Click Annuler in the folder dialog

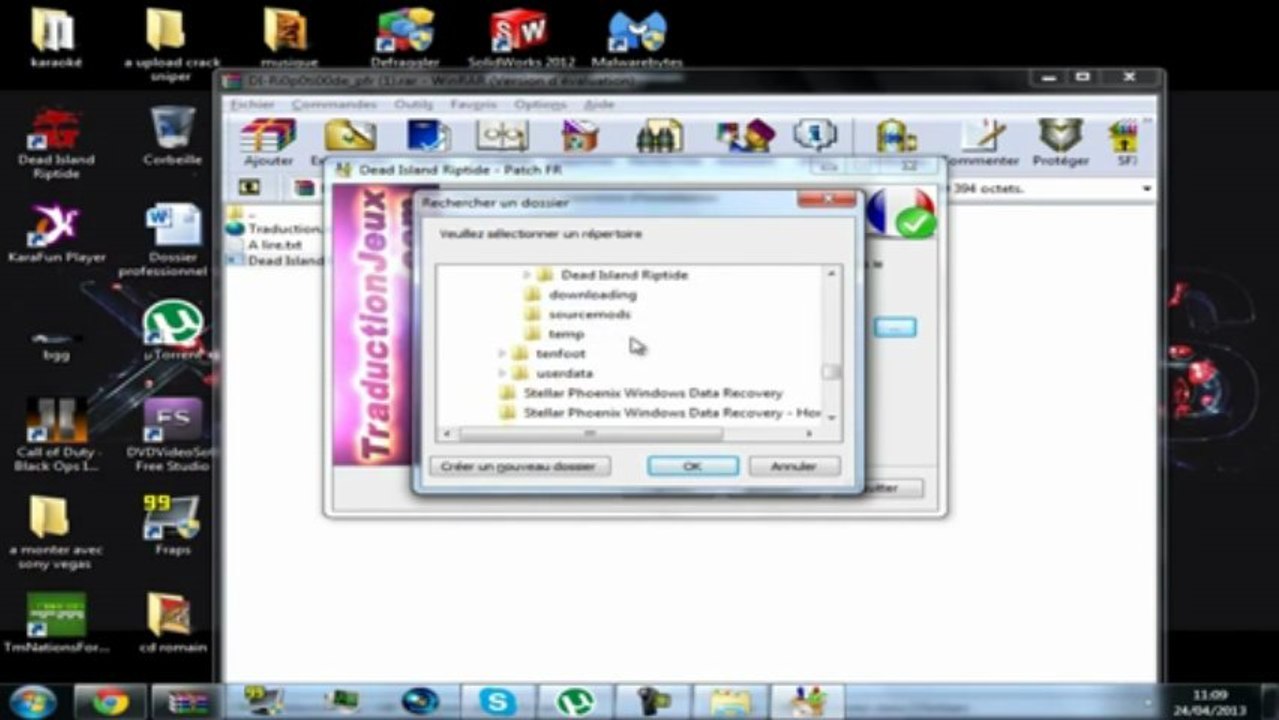[x=795, y=466]
